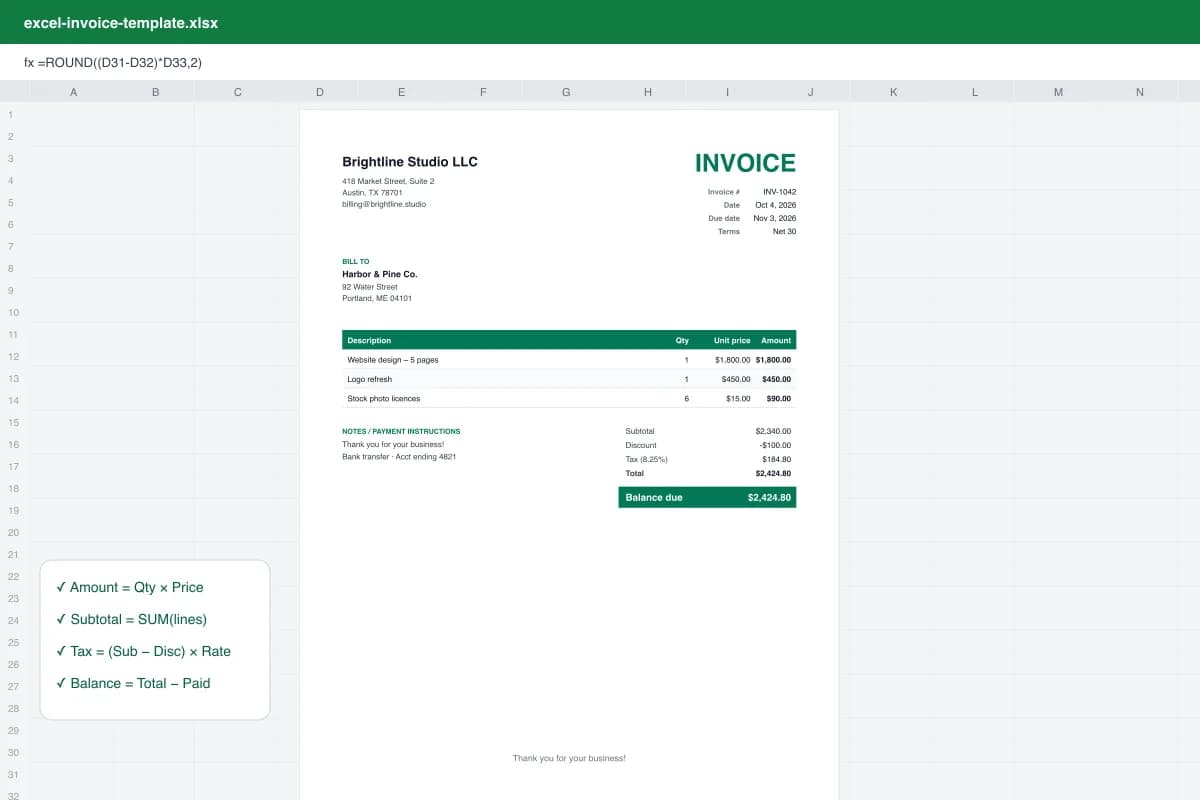This screenshot has width=1200, height=800.
Task: Click the Amount = Qty × Price checklist line
Action: [x=130, y=587]
